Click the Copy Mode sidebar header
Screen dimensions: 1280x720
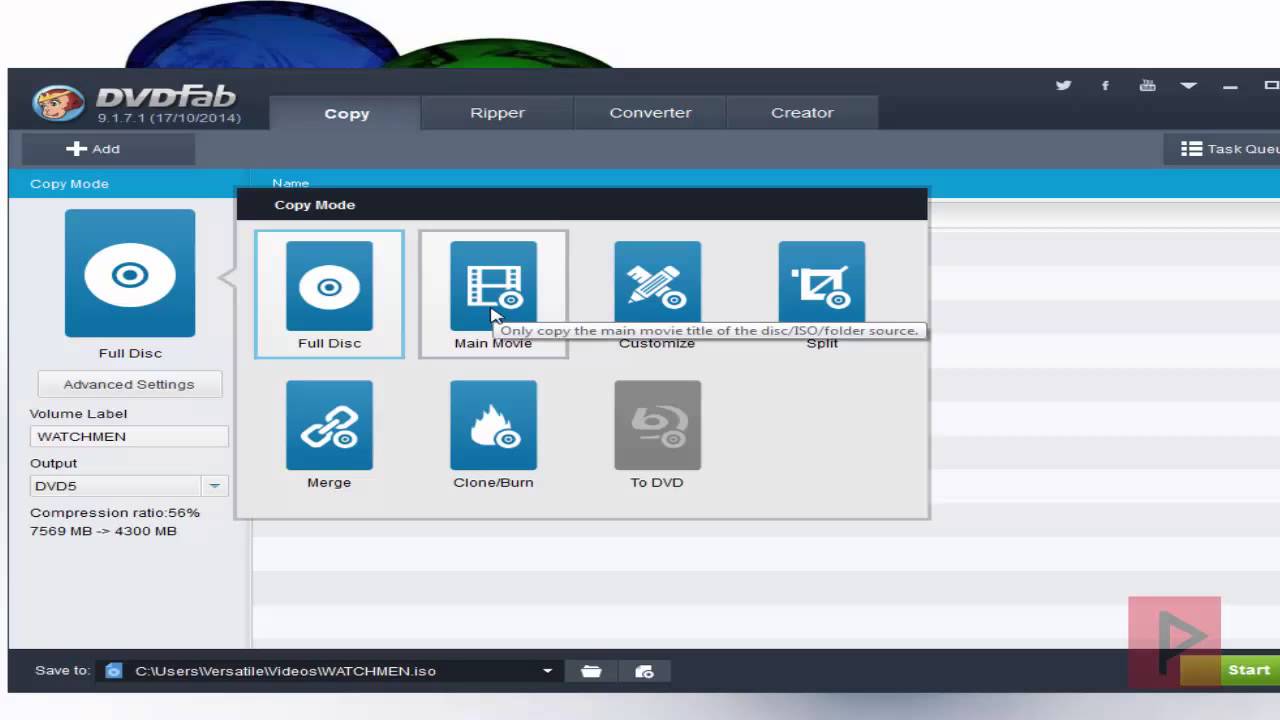[x=69, y=184]
